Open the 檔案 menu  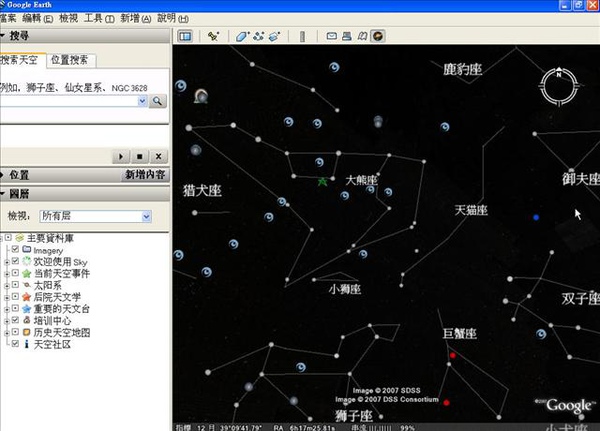pyautogui.click(x=8, y=18)
